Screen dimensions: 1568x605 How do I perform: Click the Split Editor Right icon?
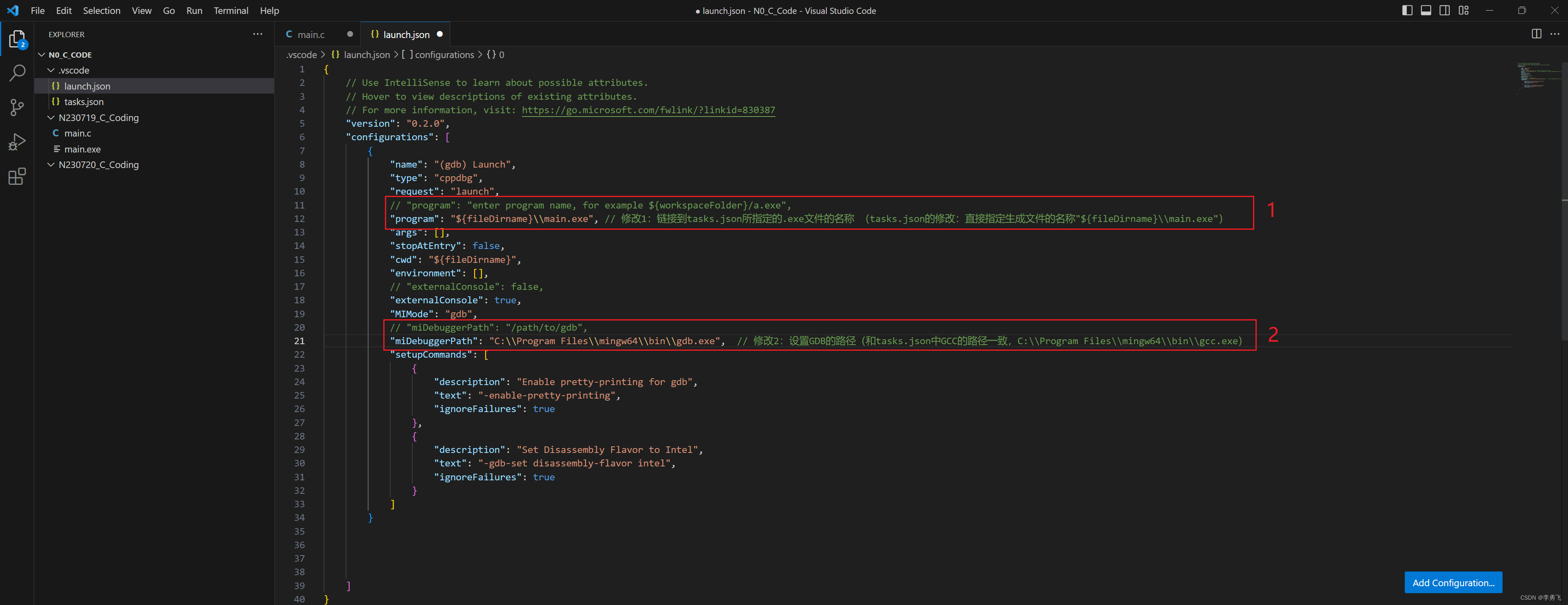[1536, 34]
